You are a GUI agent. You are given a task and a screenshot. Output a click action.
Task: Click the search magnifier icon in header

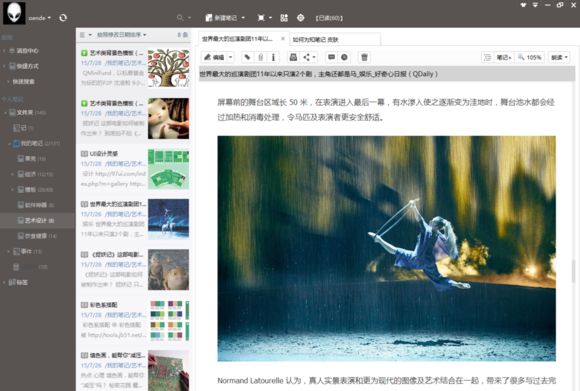180,18
